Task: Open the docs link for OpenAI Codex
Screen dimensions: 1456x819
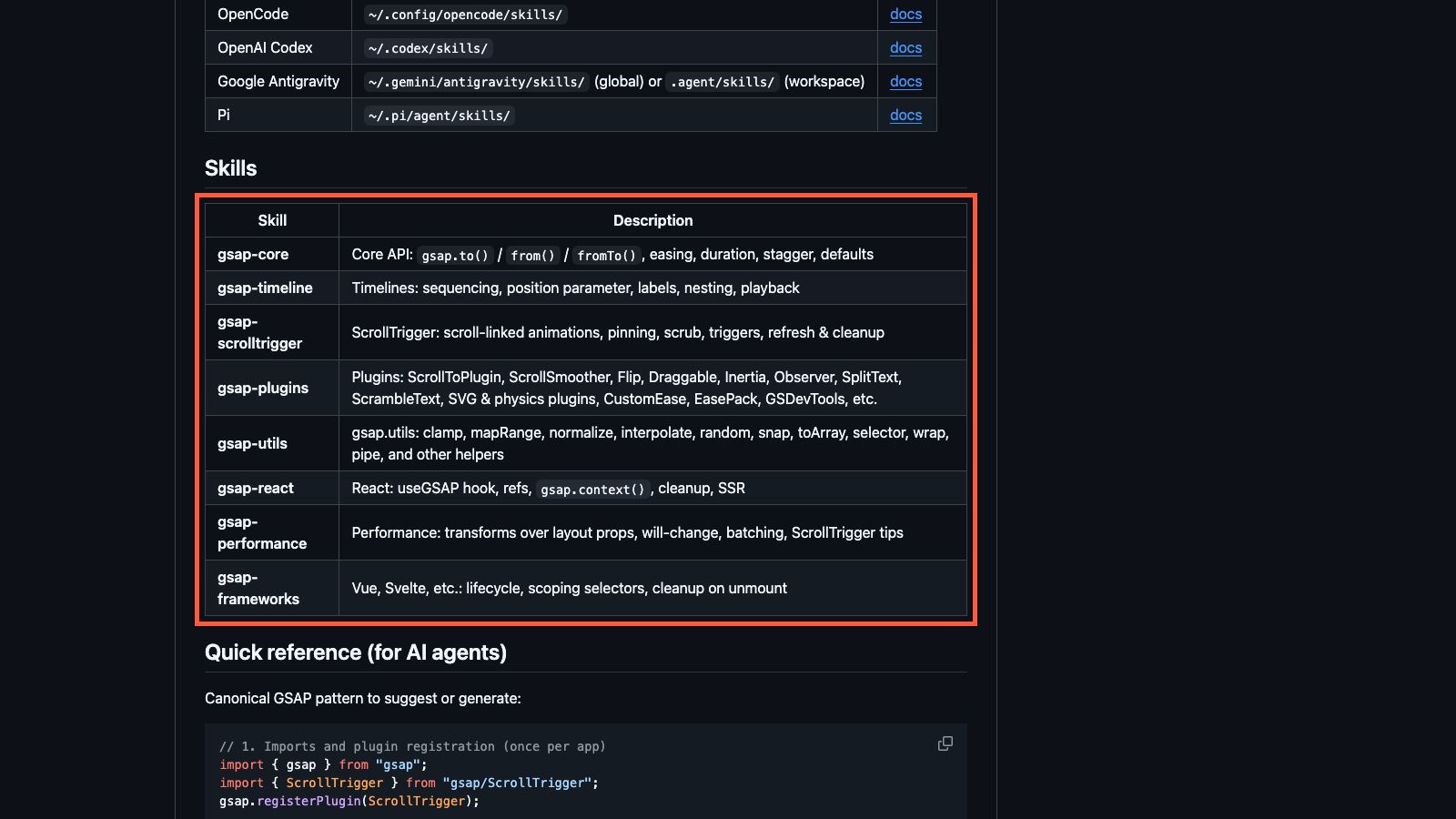Action: 905,48
